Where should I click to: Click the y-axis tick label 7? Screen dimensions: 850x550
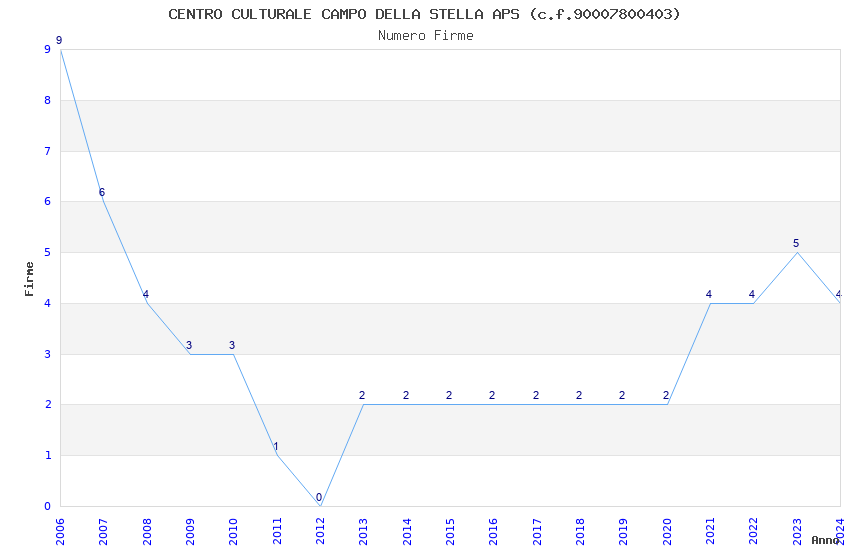pos(48,151)
